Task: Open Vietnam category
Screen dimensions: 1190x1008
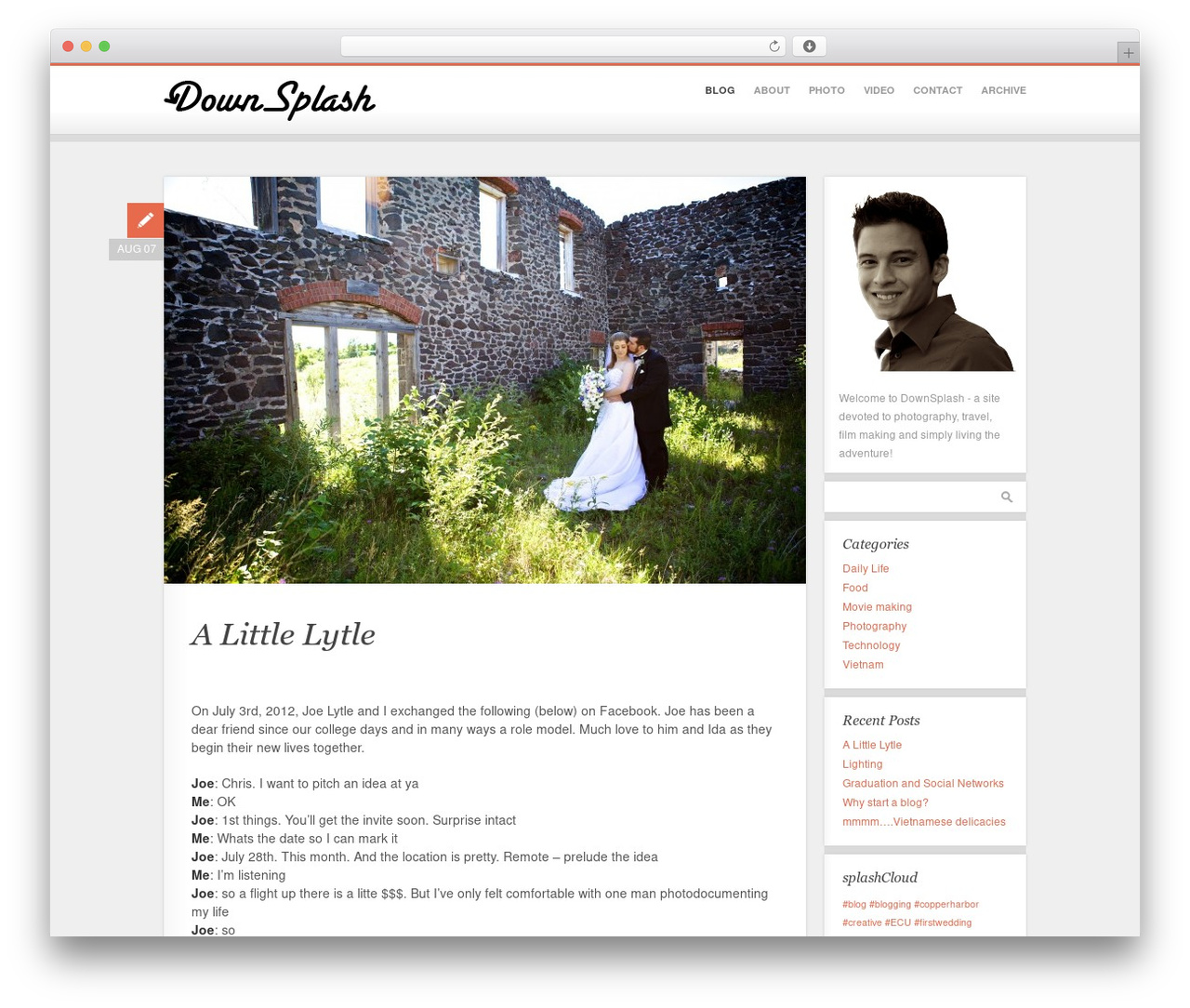Action: pyautogui.click(x=863, y=665)
